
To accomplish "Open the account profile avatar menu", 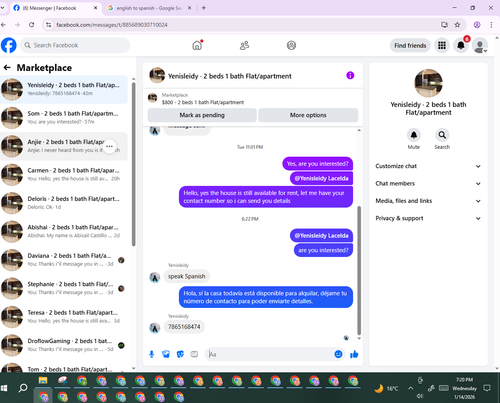I will tap(480, 46).
